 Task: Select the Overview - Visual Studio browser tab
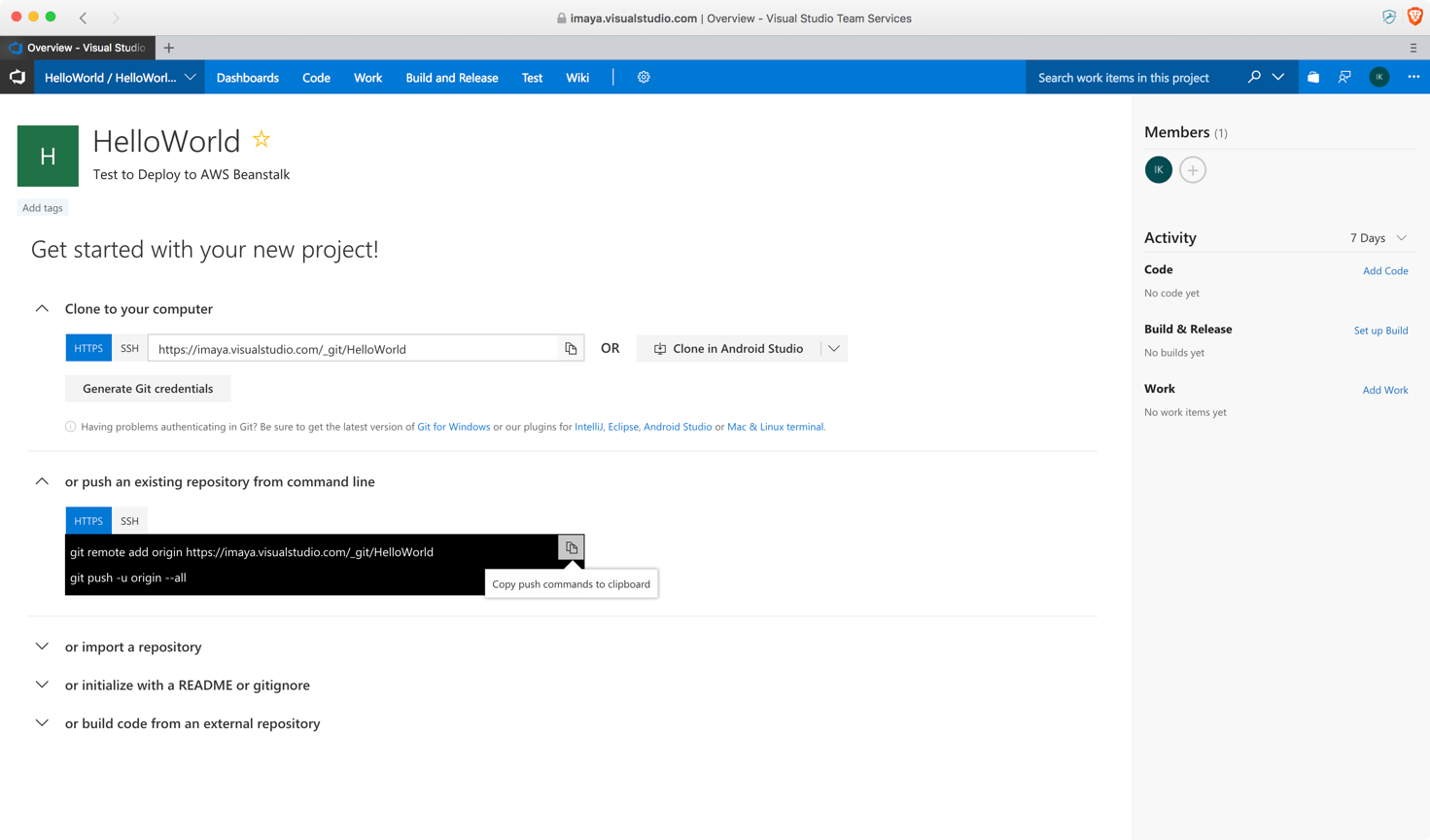[78, 48]
